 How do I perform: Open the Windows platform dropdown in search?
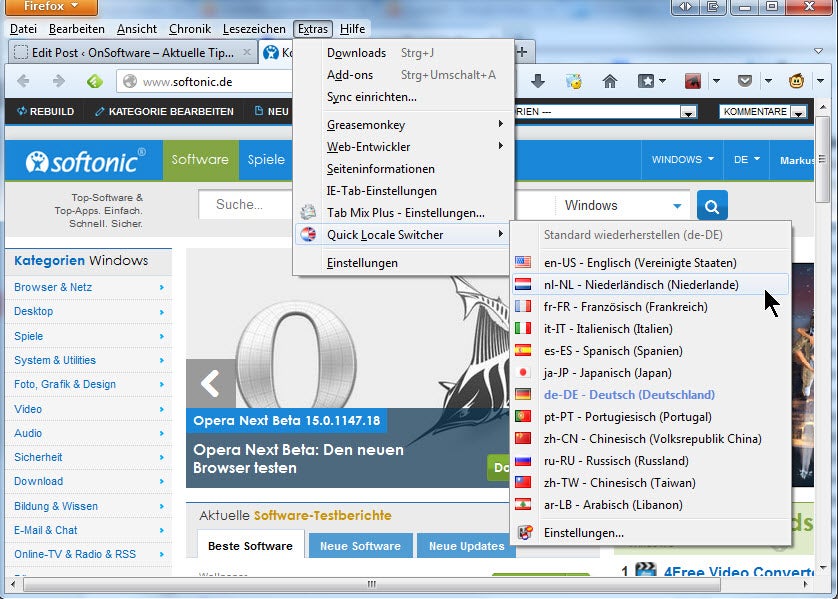[x=622, y=206]
